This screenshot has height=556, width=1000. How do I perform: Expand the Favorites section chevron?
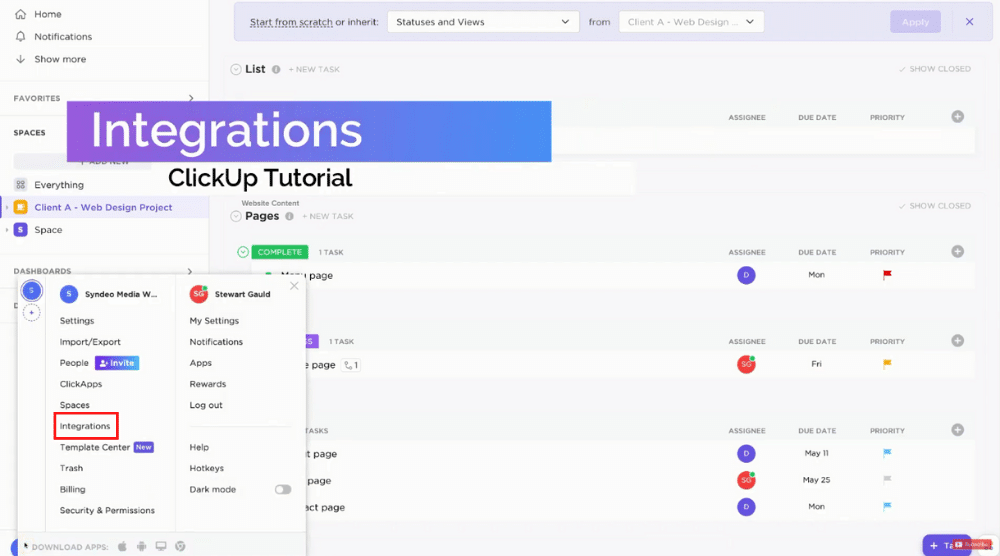click(x=191, y=98)
